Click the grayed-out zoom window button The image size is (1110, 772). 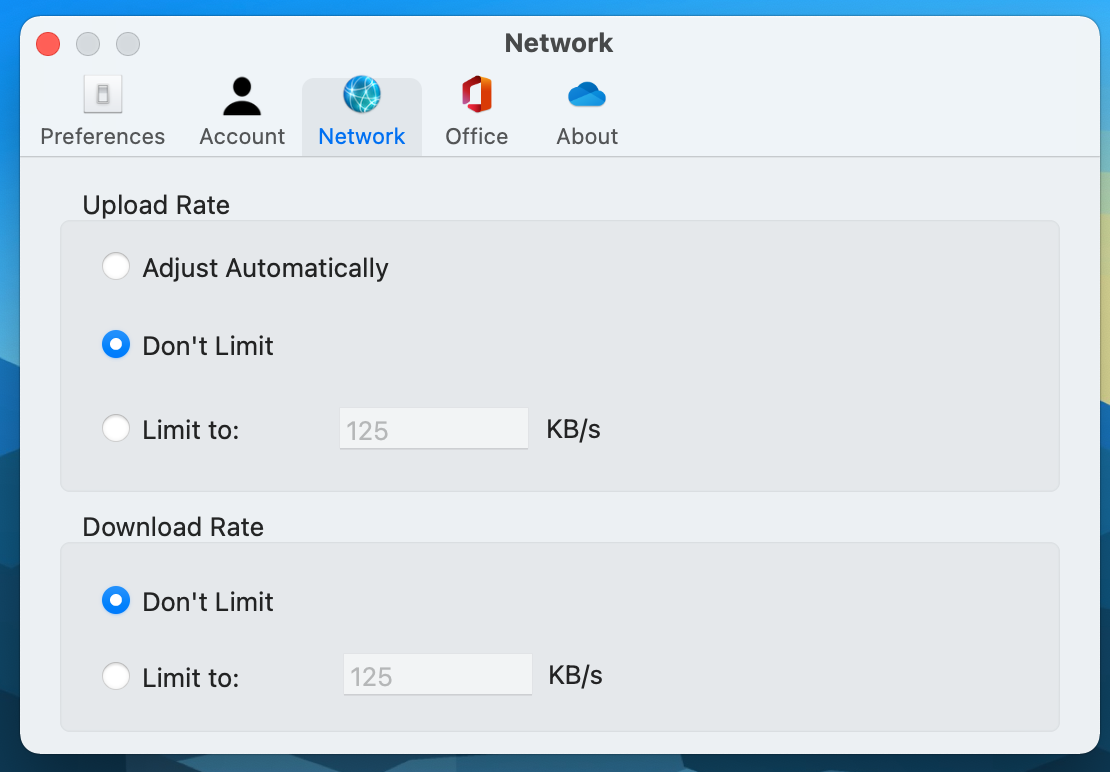128,44
